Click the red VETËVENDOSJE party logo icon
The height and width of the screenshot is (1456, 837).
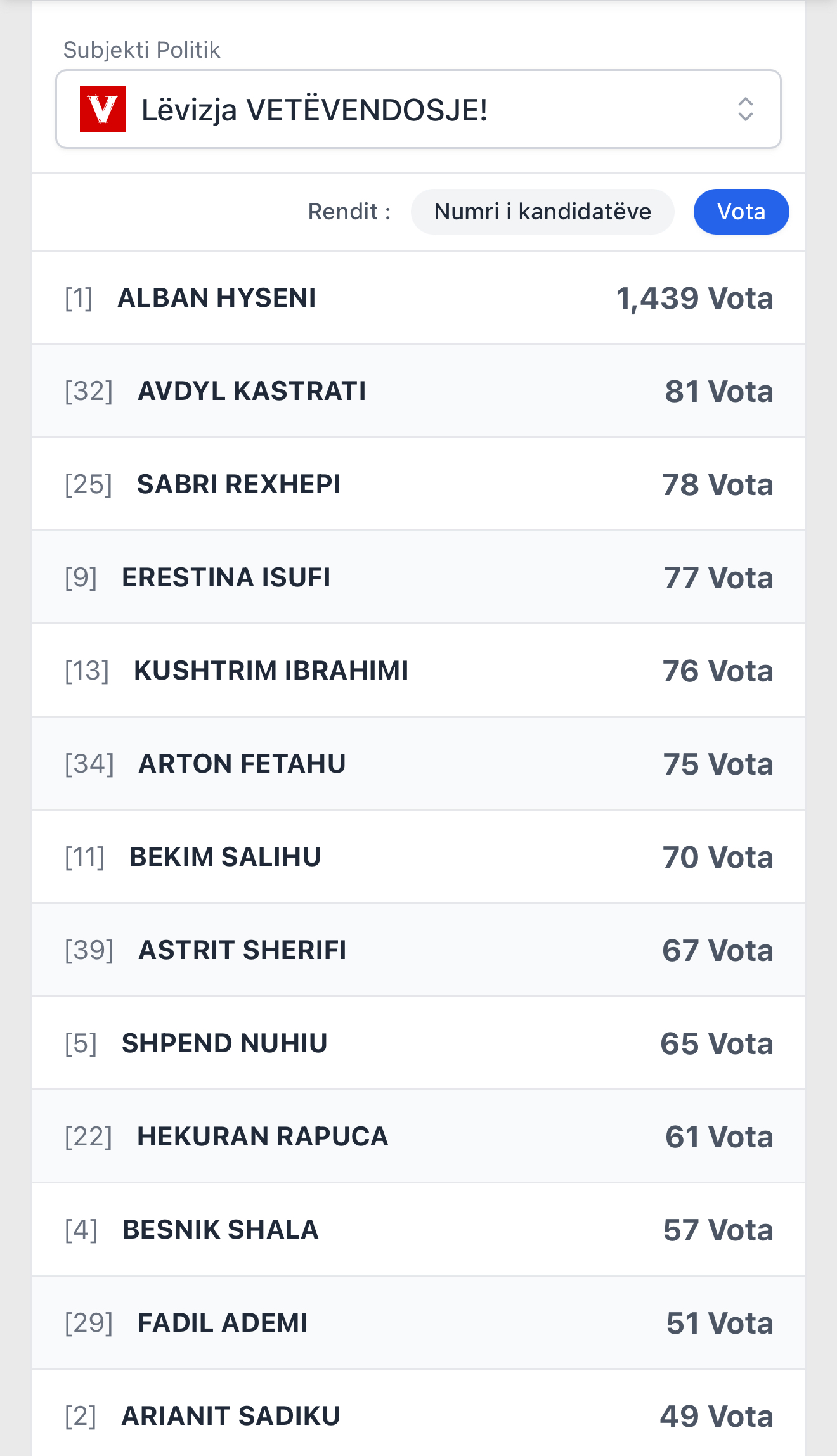[x=103, y=109]
